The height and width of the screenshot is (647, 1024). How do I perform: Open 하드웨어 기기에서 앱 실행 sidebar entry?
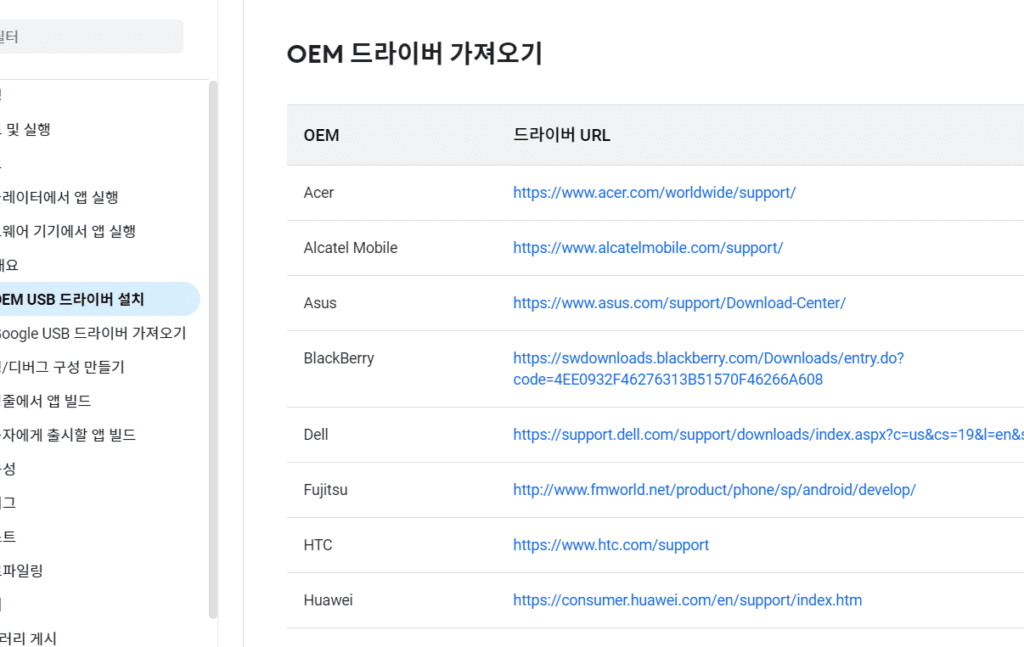tap(67, 231)
